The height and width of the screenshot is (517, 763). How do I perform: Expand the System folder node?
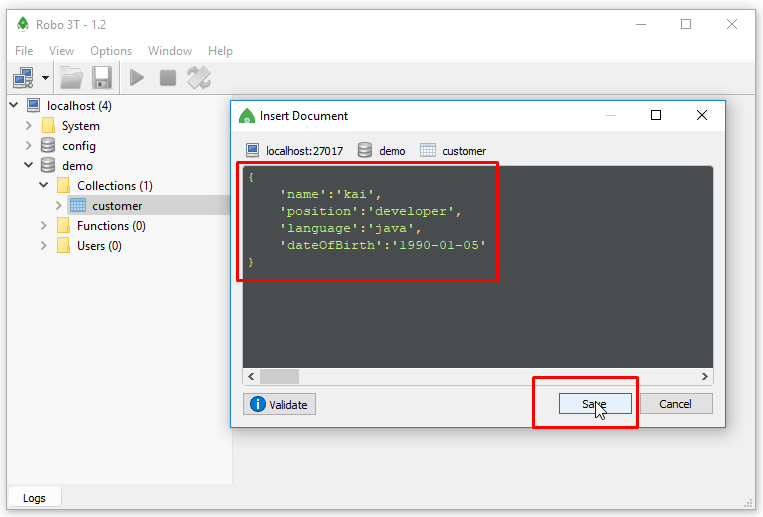pos(29,126)
